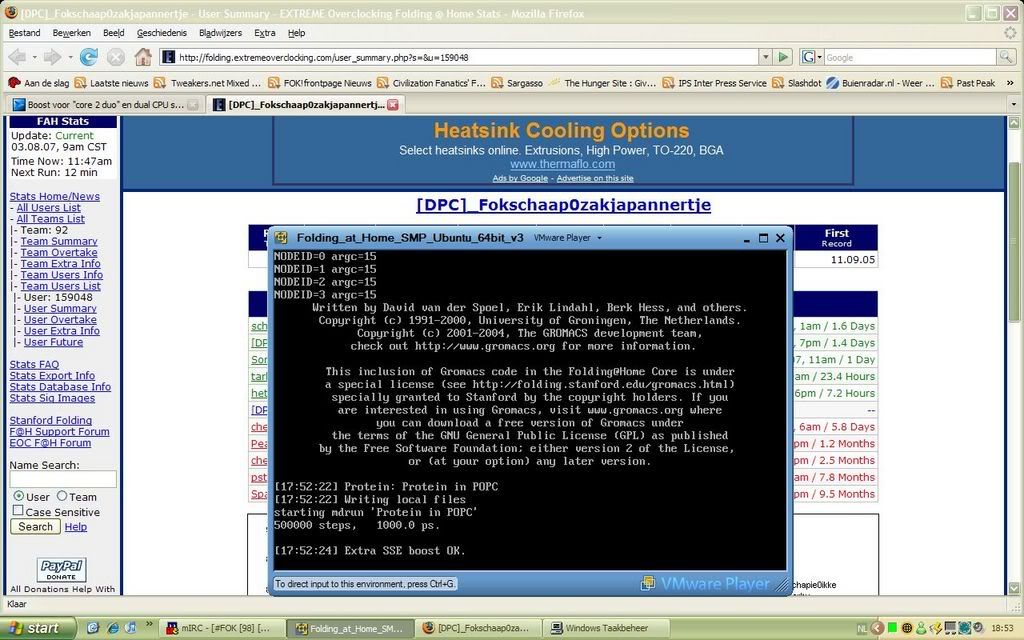
Task: Close the [DPC]_Fokschaap0zakjapannertj tab
Action: tap(393, 104)
